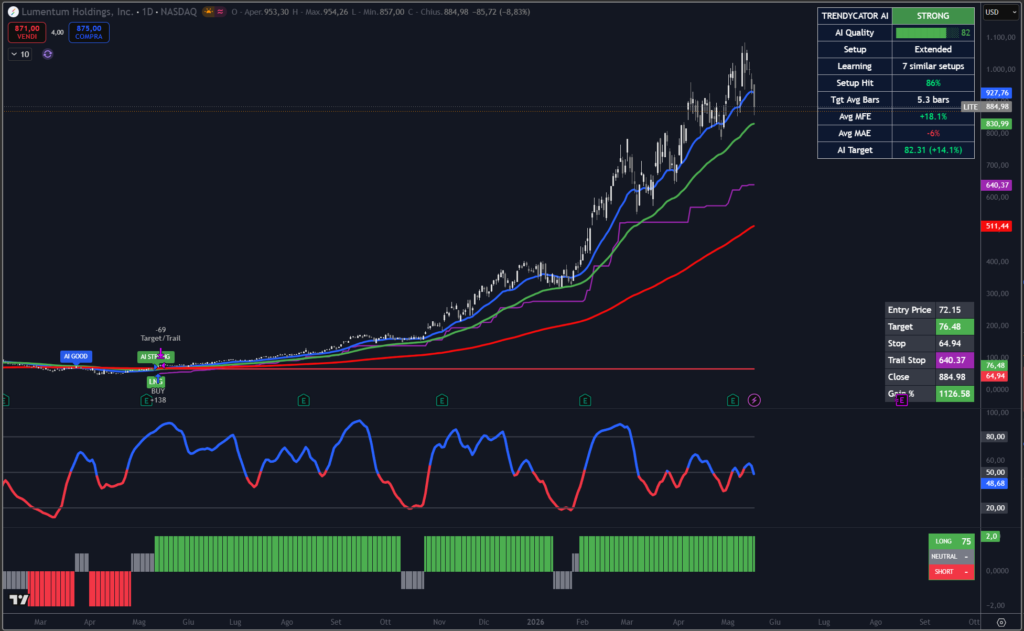The image size is (1024, 631).
Task: Click the Close 884.98 value
Action: (x=954, y=377)
